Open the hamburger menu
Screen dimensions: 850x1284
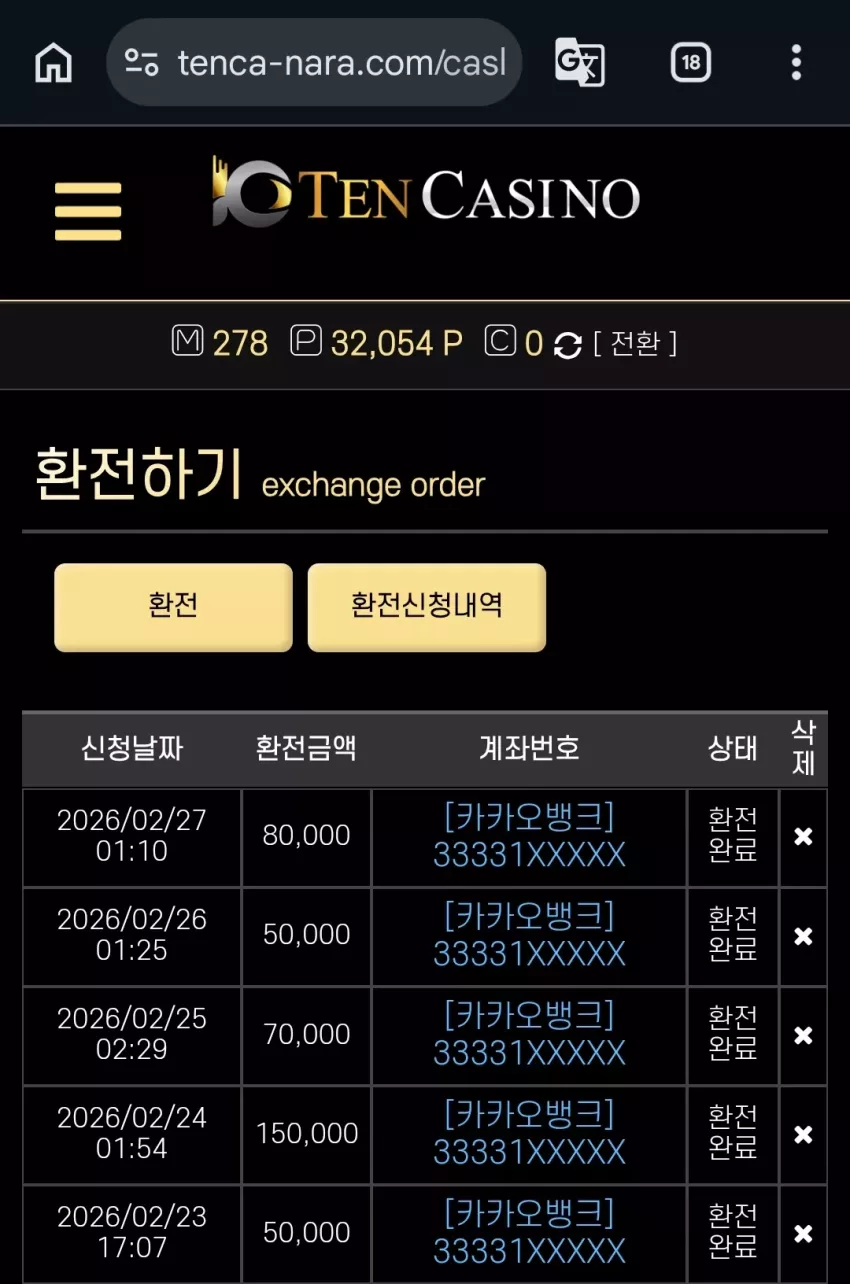click(x=88, y=211)
